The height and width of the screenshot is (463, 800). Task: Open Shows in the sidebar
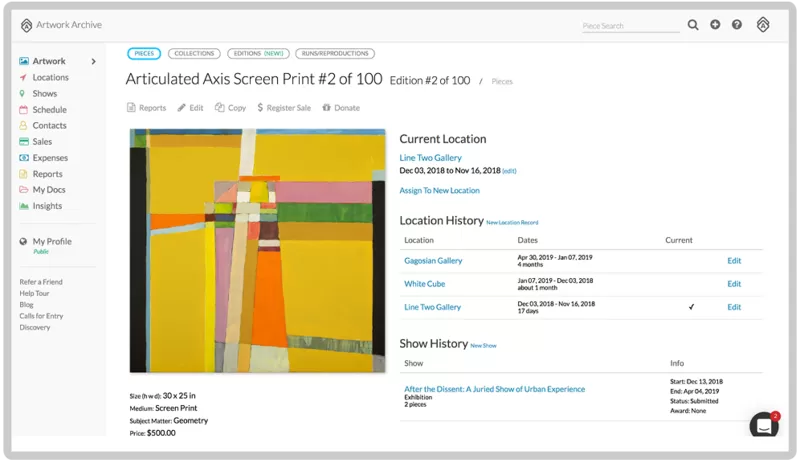click(45, 93)
